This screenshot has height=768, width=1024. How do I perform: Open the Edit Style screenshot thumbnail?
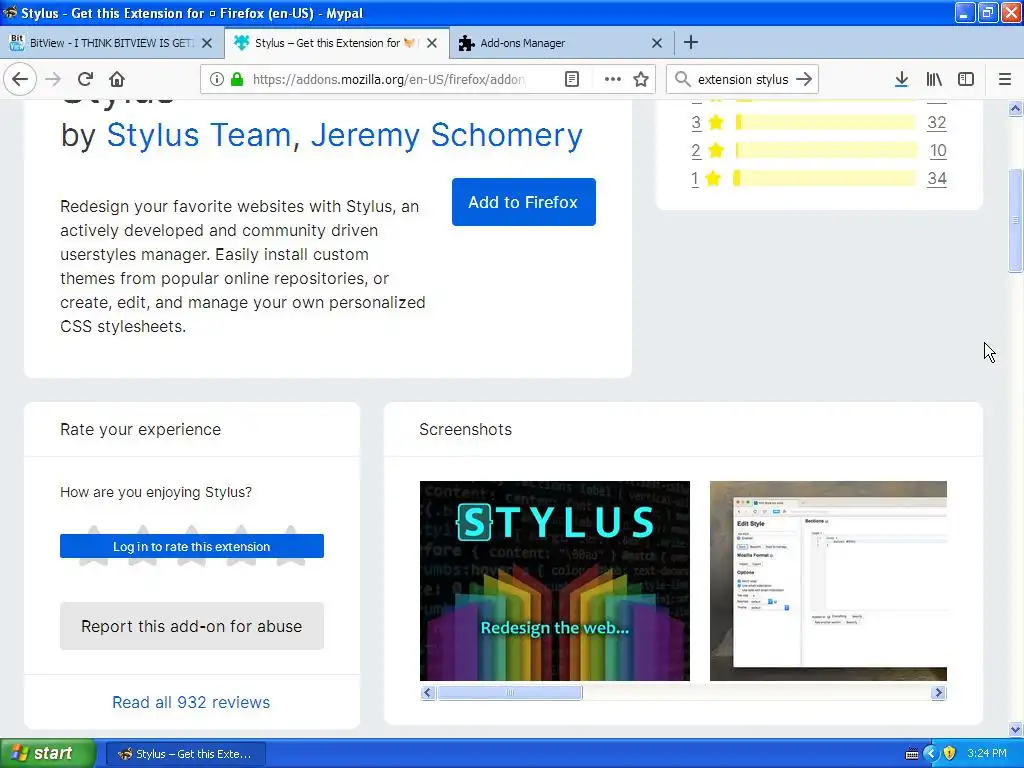point(828,581)
